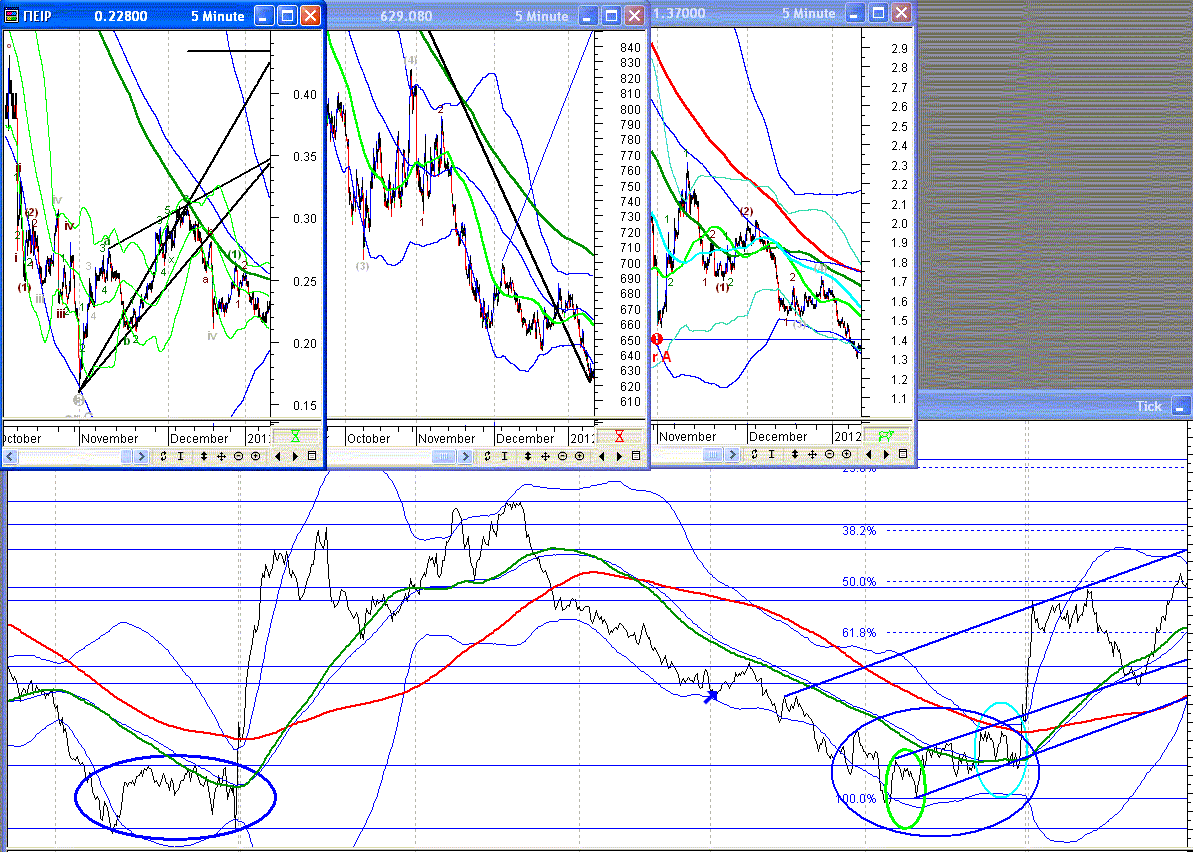The image size is (1193, 852).
Task: Open properties sheet icon in ΠΕΙΡ chart
Action: click(312, 456)
